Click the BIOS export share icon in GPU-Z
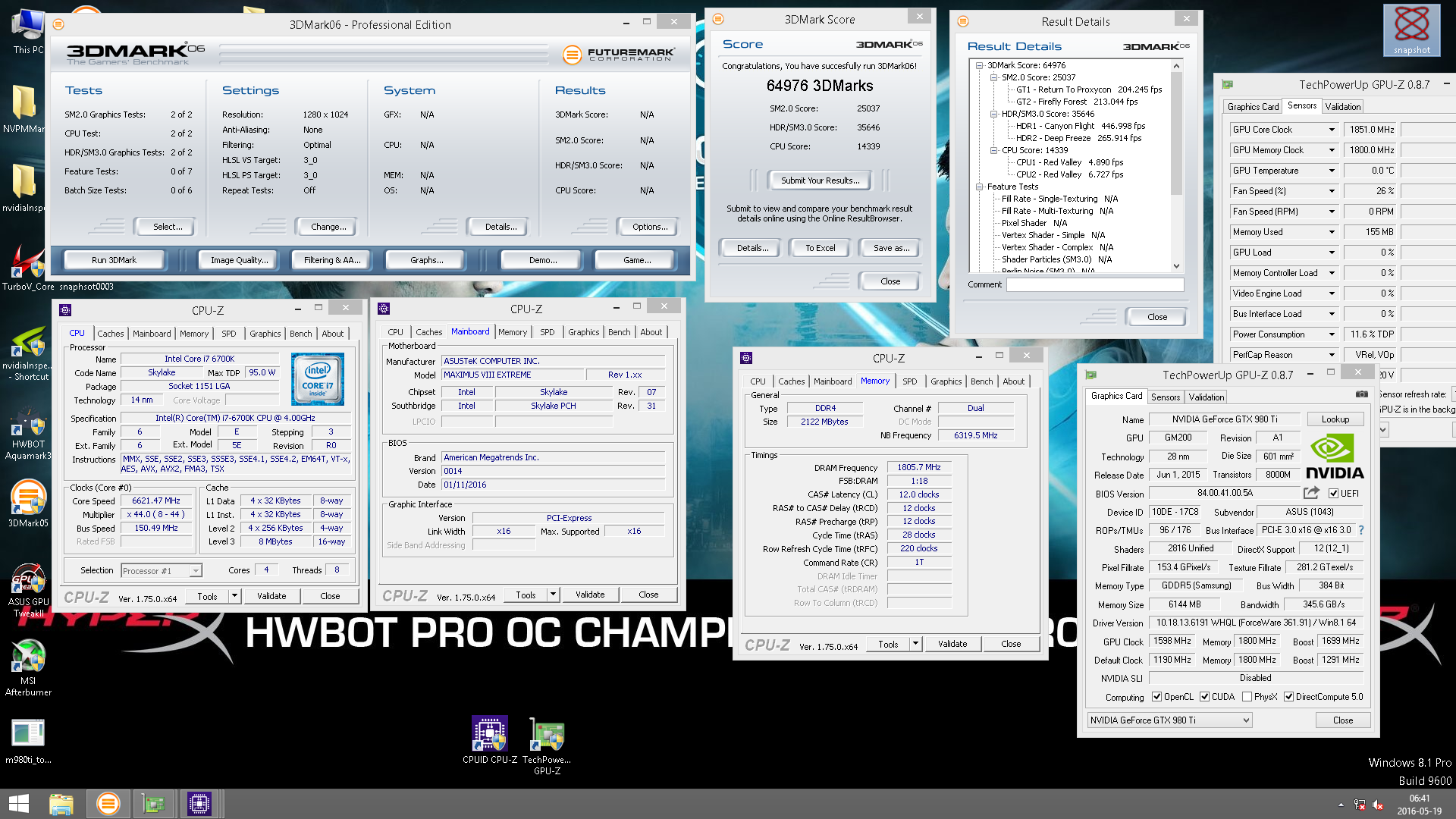Image resolution: width=1456 pixels, height=819 pixels. [1311, 493]
